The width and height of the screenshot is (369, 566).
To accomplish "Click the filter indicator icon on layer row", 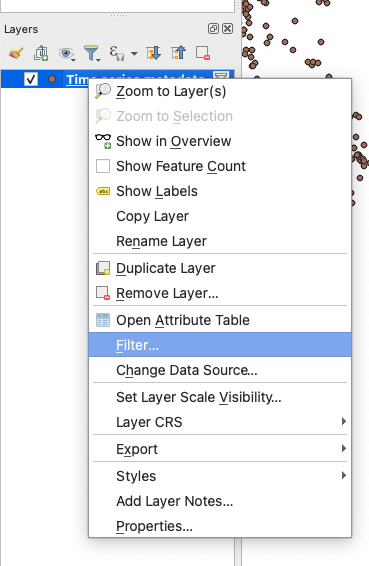I will pyautogui.click(x=221, y=75).
